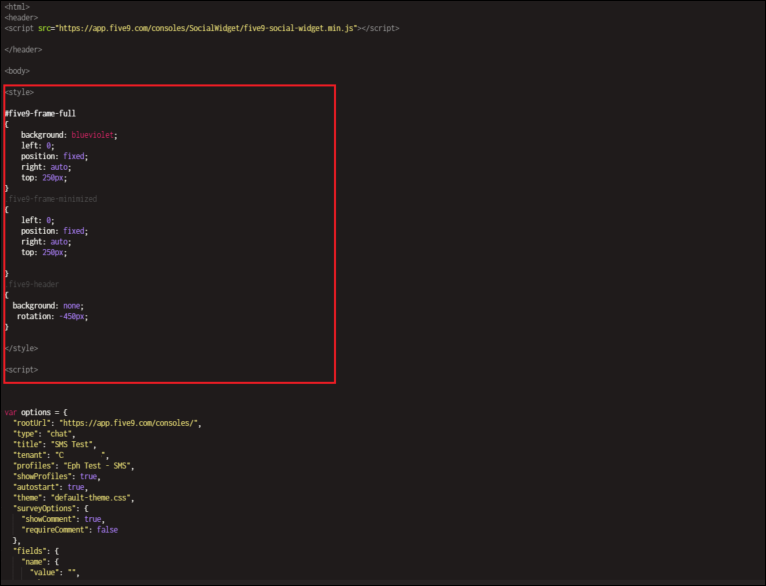Image resolution: width=766 pixels, height=586 pixels.
Task: Click the "fields": { line
Action: 36,551
